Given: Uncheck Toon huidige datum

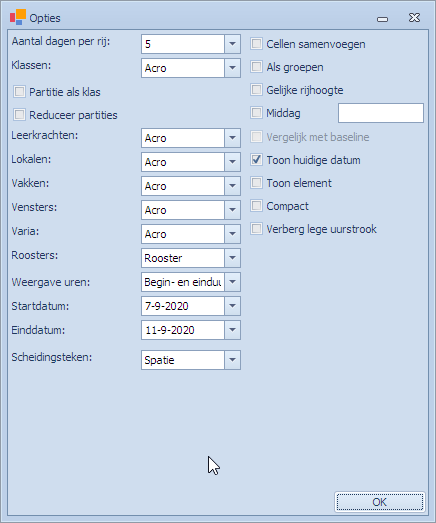Looking at the screenshot, I should tap(256, 160).
